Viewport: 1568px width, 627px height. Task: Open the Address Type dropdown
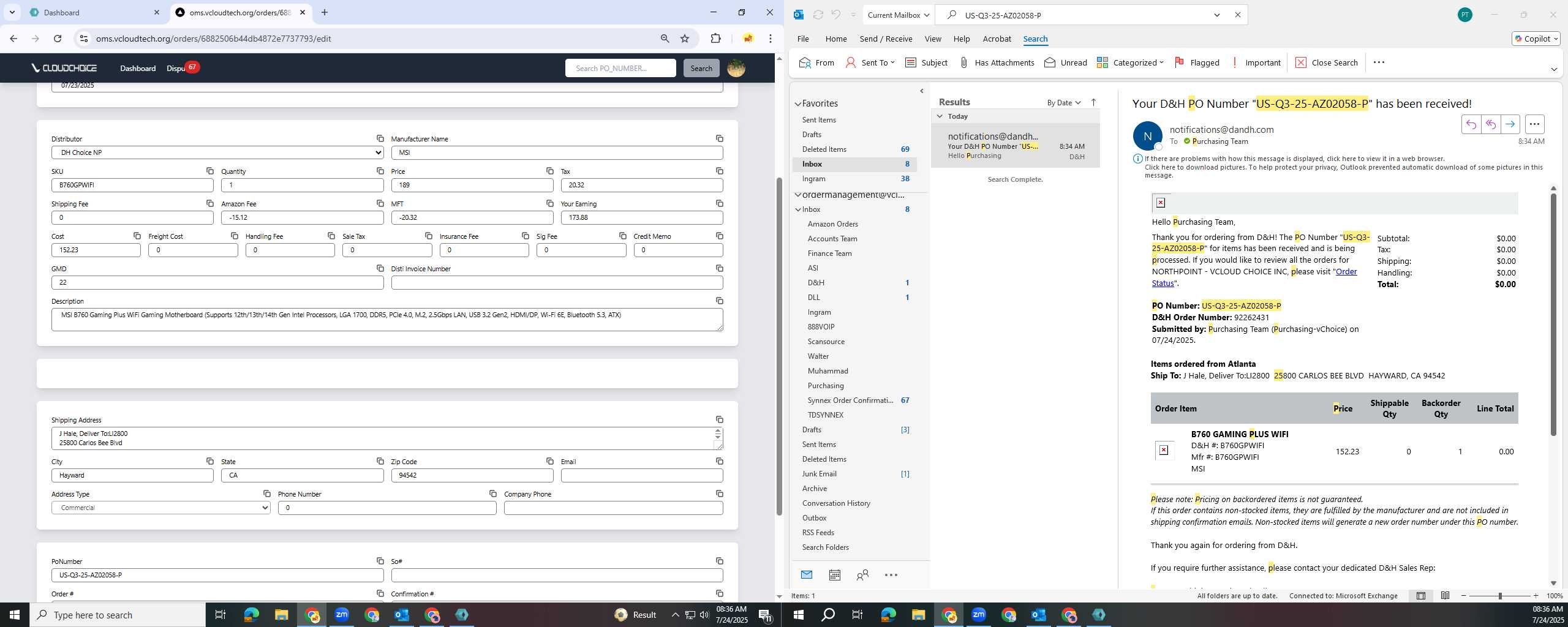pyautogui.click(x=160, y=508)
